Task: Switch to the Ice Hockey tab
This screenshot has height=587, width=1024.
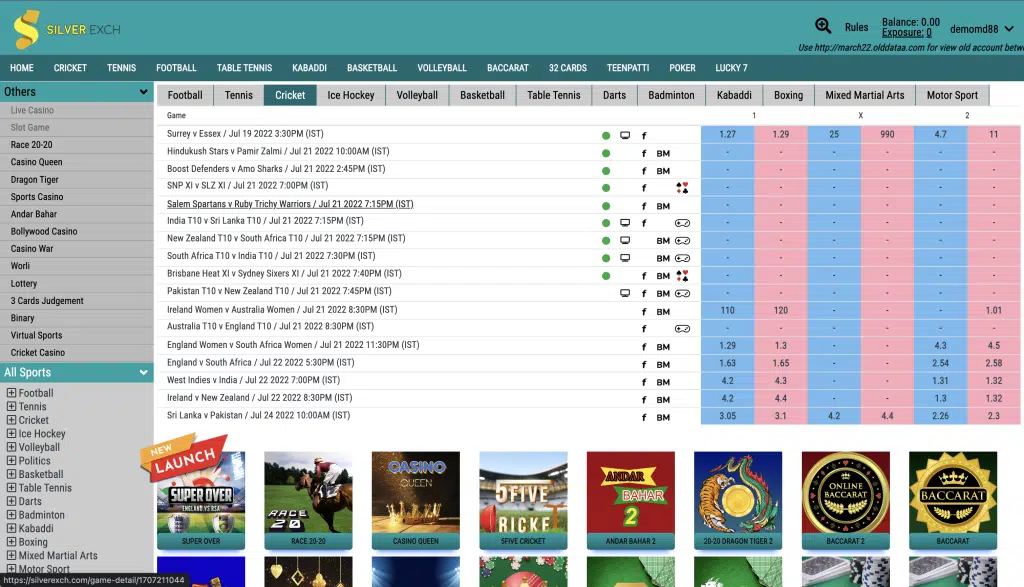Action: (350, 95)
